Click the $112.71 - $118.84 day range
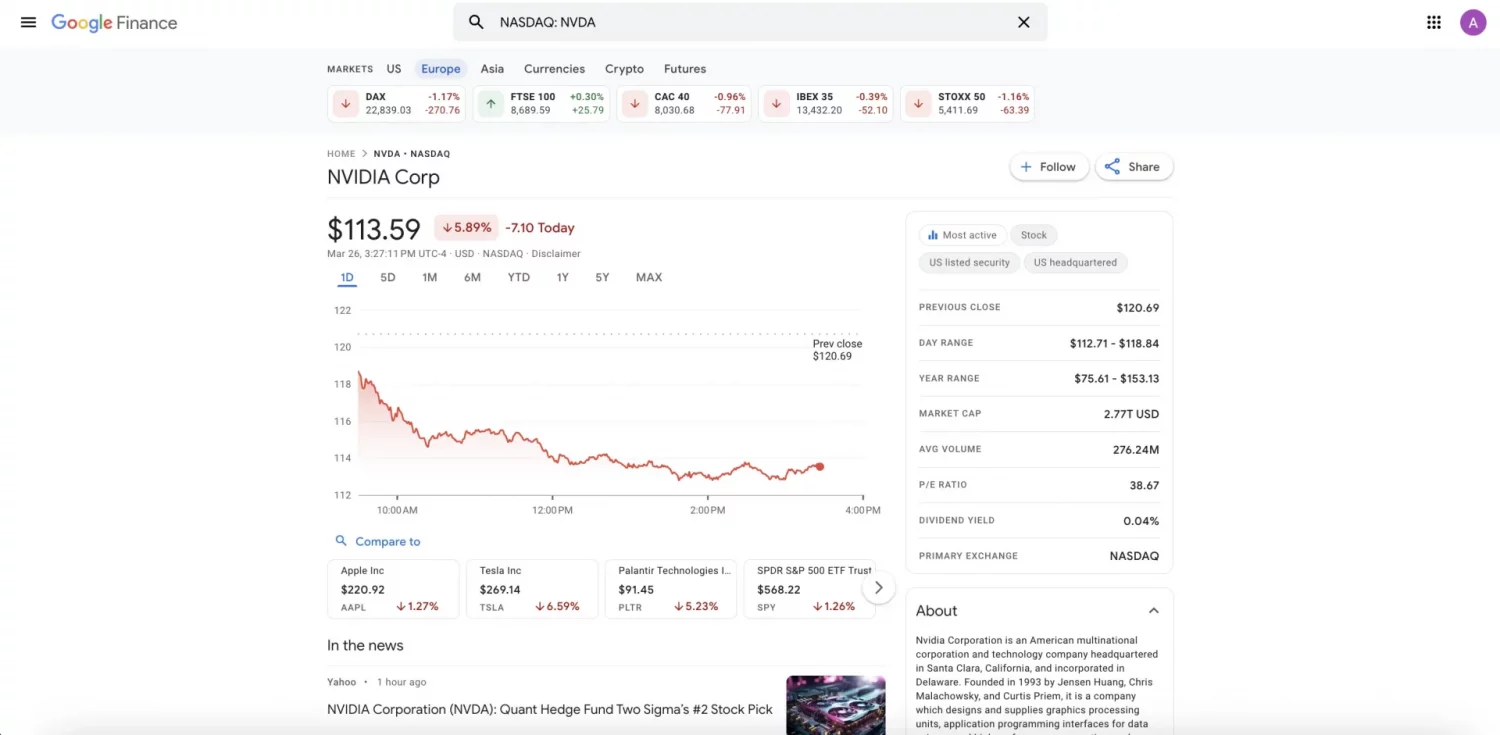 click(1115, 343)
